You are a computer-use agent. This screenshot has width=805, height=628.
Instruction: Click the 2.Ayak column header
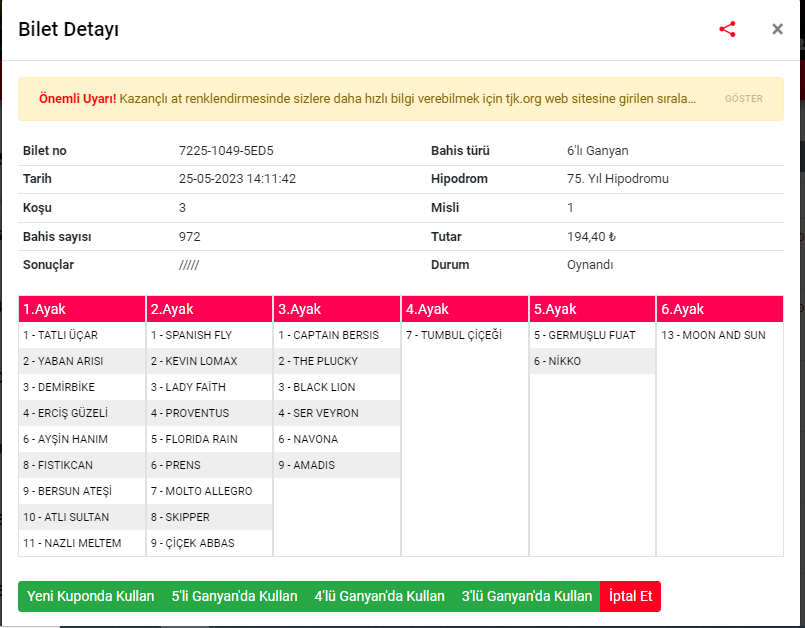209,309
